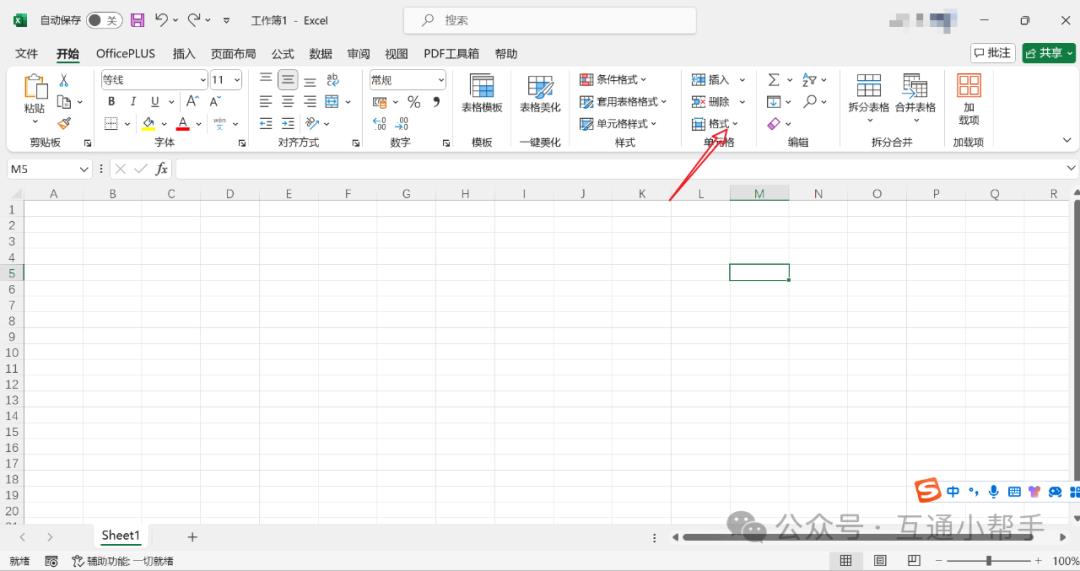Click the Cut scissors icon
Screen dimensions: 1080x571
coord(64,81)
